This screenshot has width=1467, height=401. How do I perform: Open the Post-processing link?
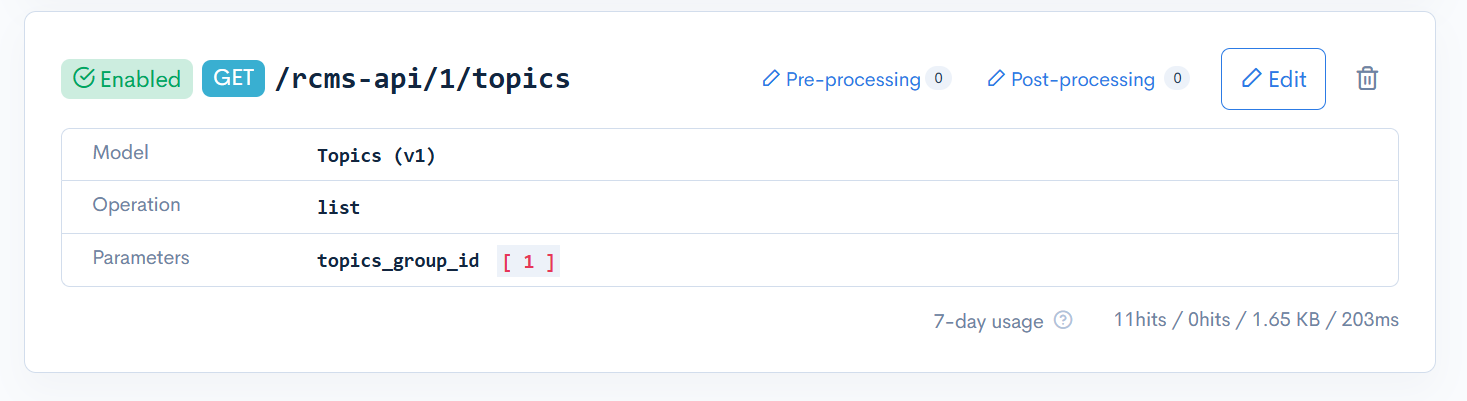pyautogui.click(x=1083, y=79)
